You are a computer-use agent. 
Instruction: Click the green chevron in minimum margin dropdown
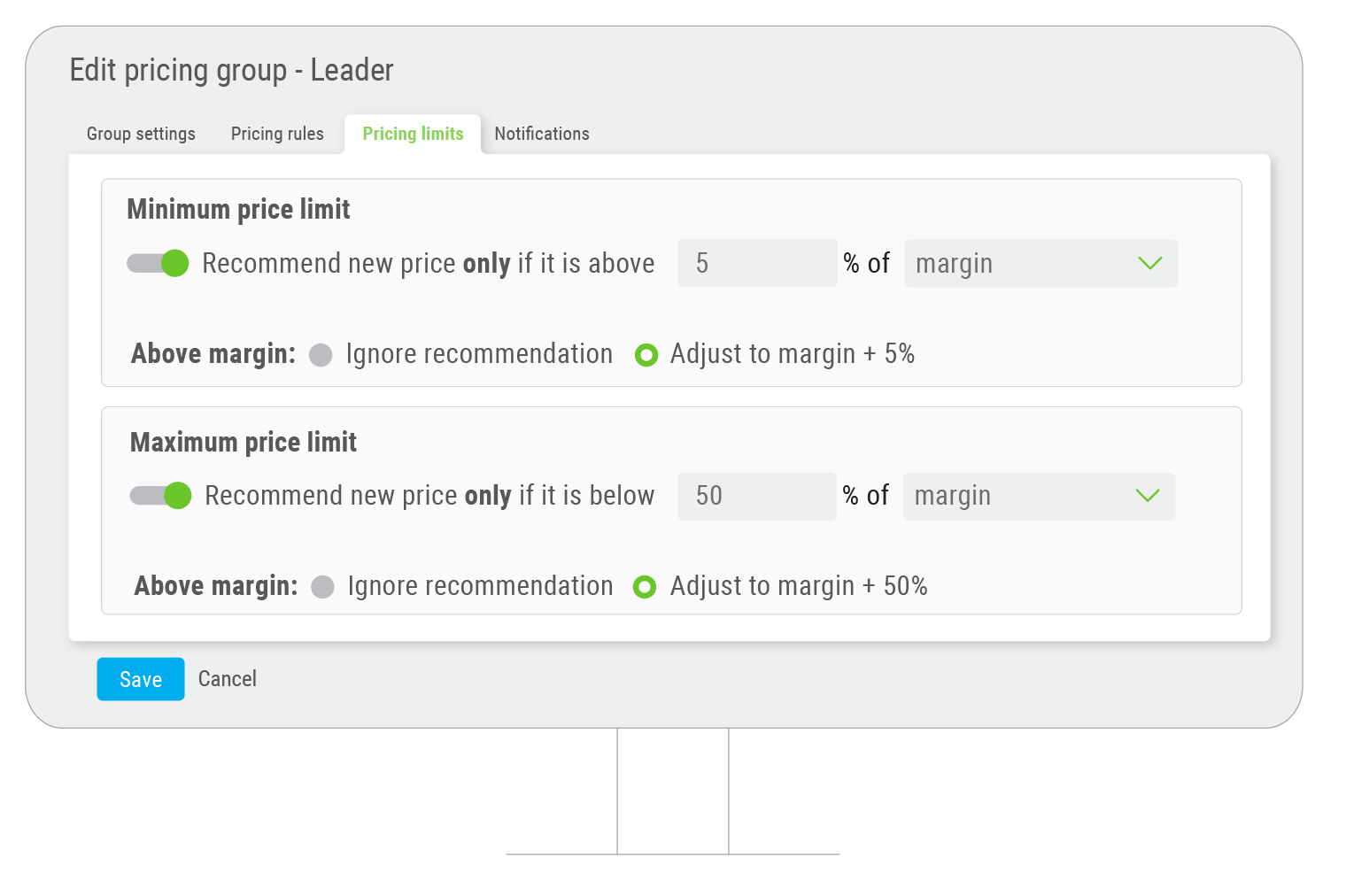coord(1149,263)
